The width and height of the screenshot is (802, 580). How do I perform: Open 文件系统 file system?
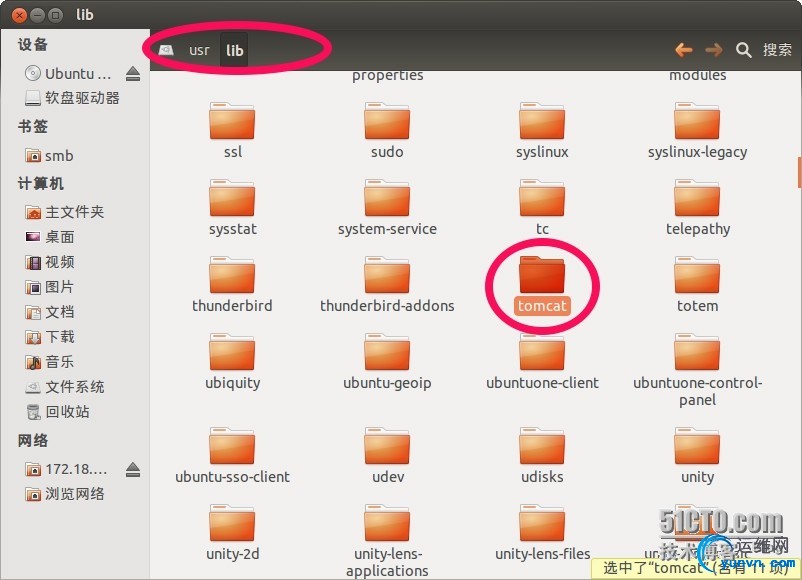64,387
